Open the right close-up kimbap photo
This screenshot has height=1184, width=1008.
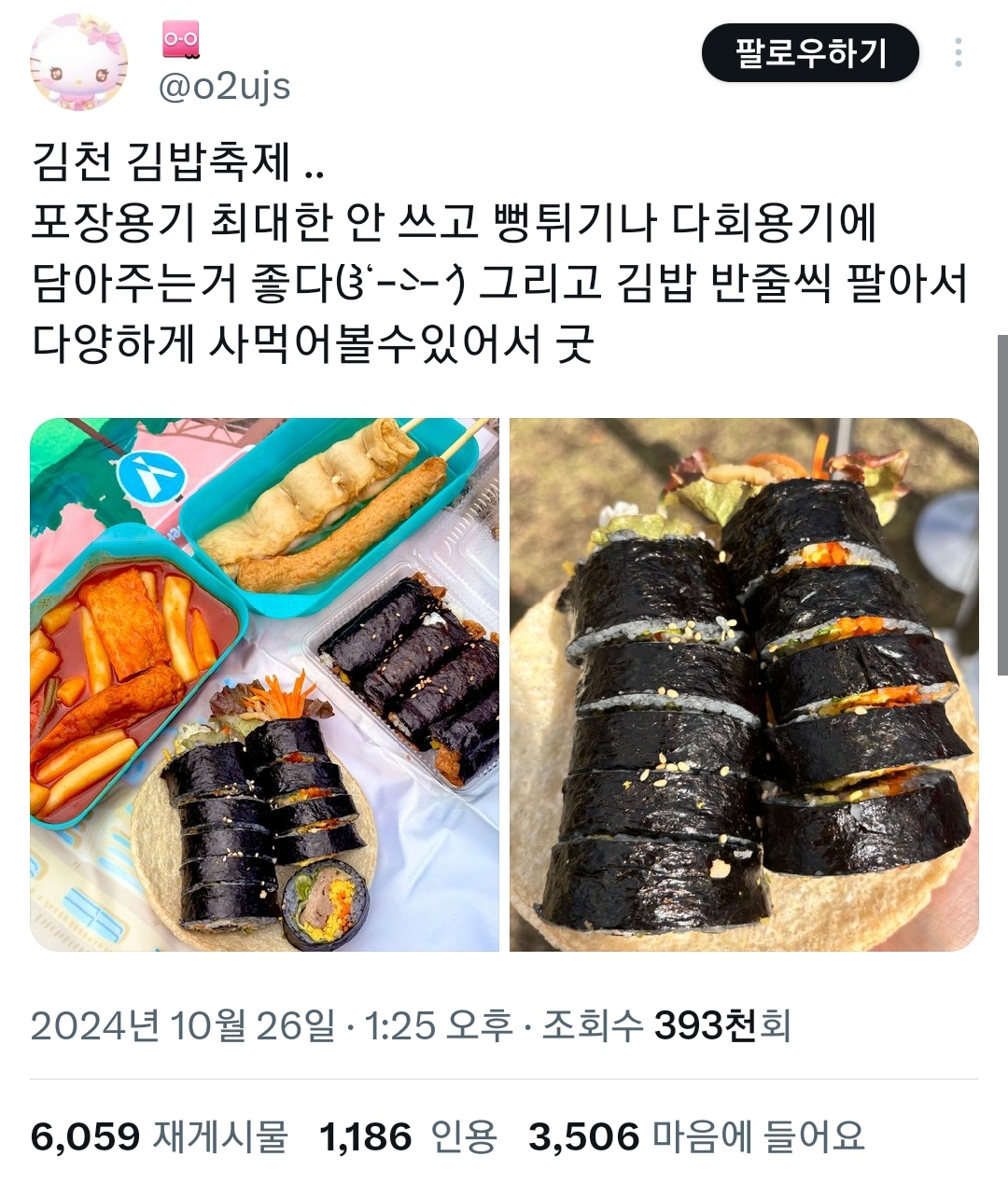point(744,684)
